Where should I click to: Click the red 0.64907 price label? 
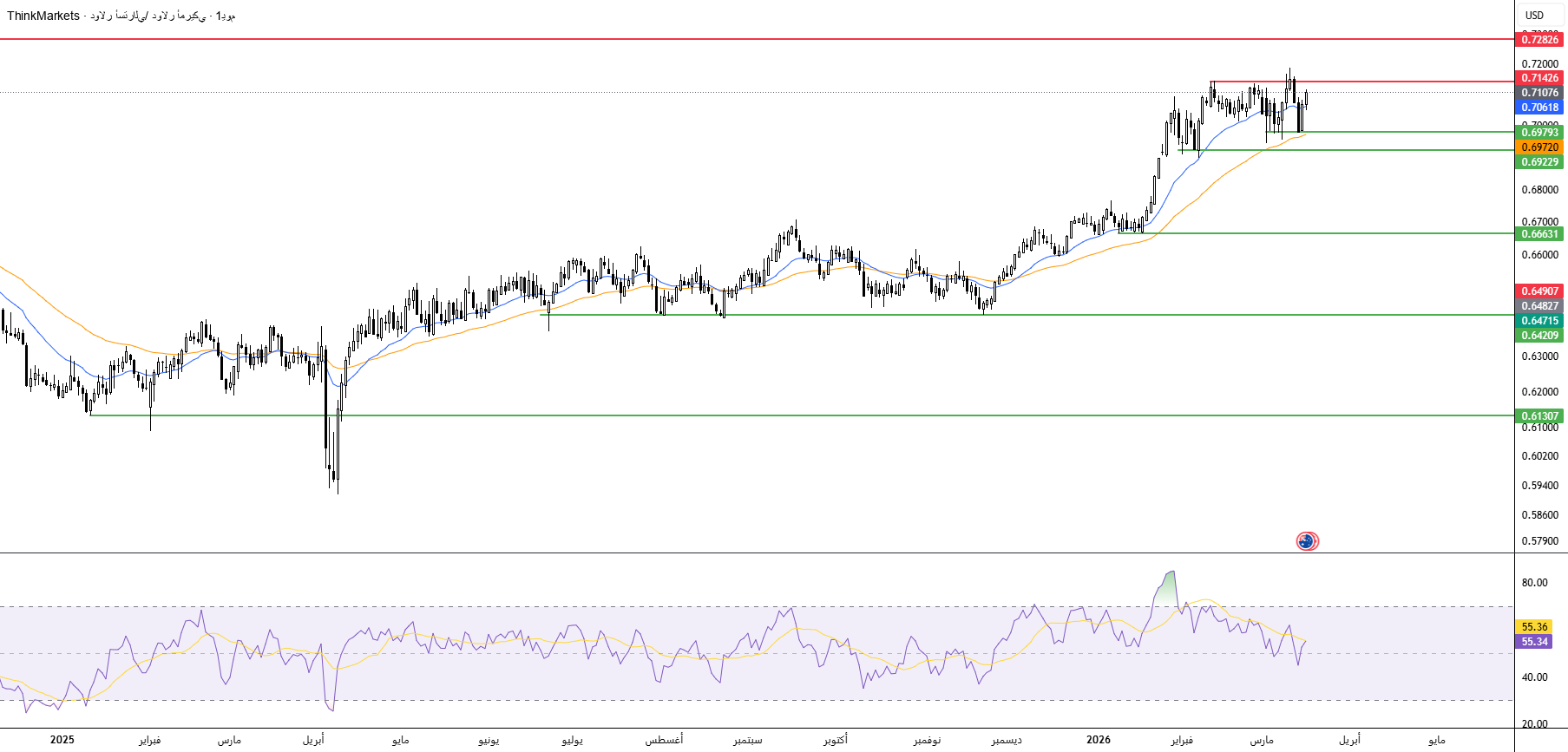(1540, 291)
